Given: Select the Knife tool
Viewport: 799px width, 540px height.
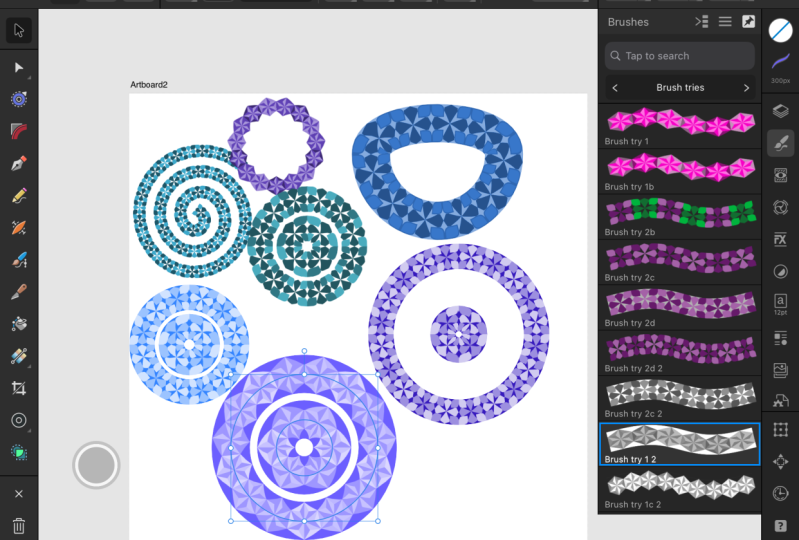Looking at the screenshot, I should (19, 292).
